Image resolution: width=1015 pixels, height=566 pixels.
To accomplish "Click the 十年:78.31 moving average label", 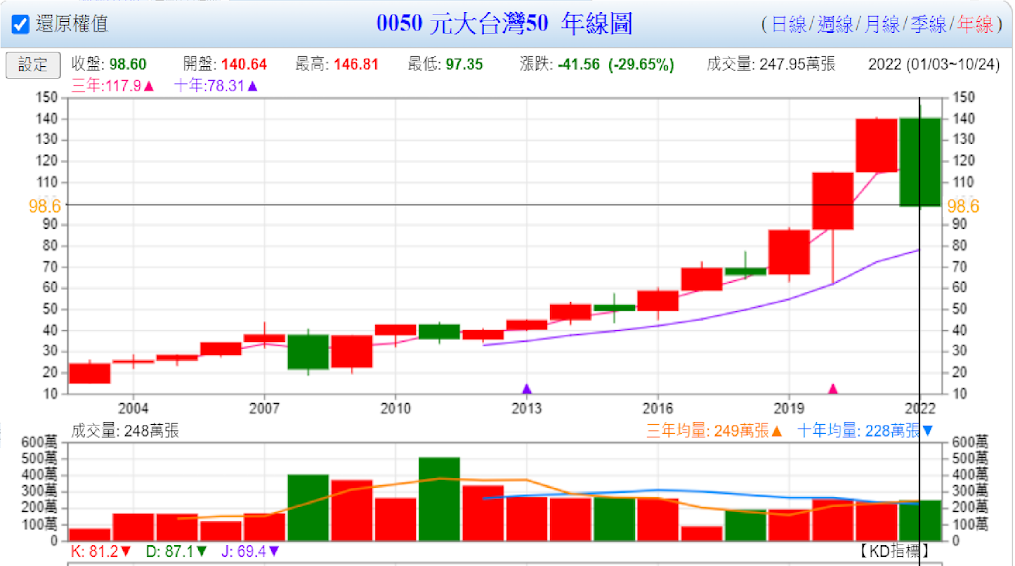I will 216,85.
